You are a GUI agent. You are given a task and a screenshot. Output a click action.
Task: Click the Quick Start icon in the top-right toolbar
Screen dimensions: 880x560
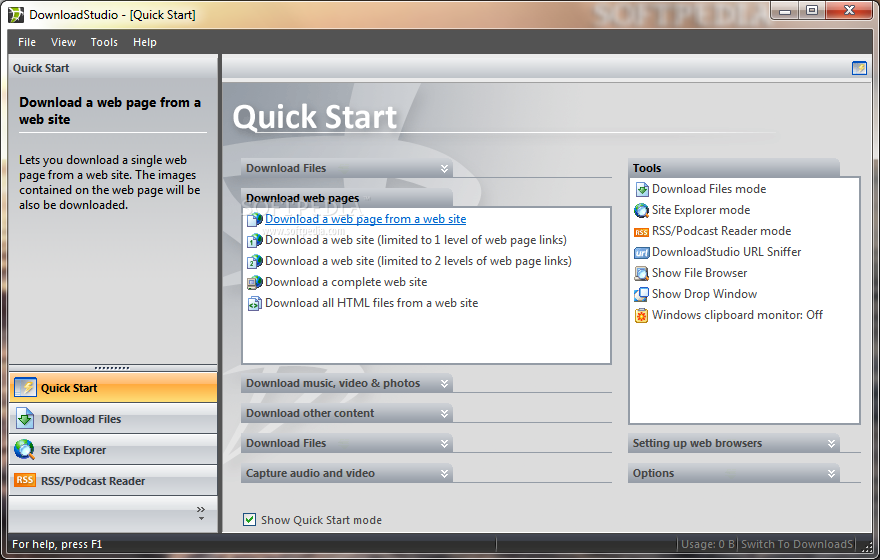pos(859,68)
